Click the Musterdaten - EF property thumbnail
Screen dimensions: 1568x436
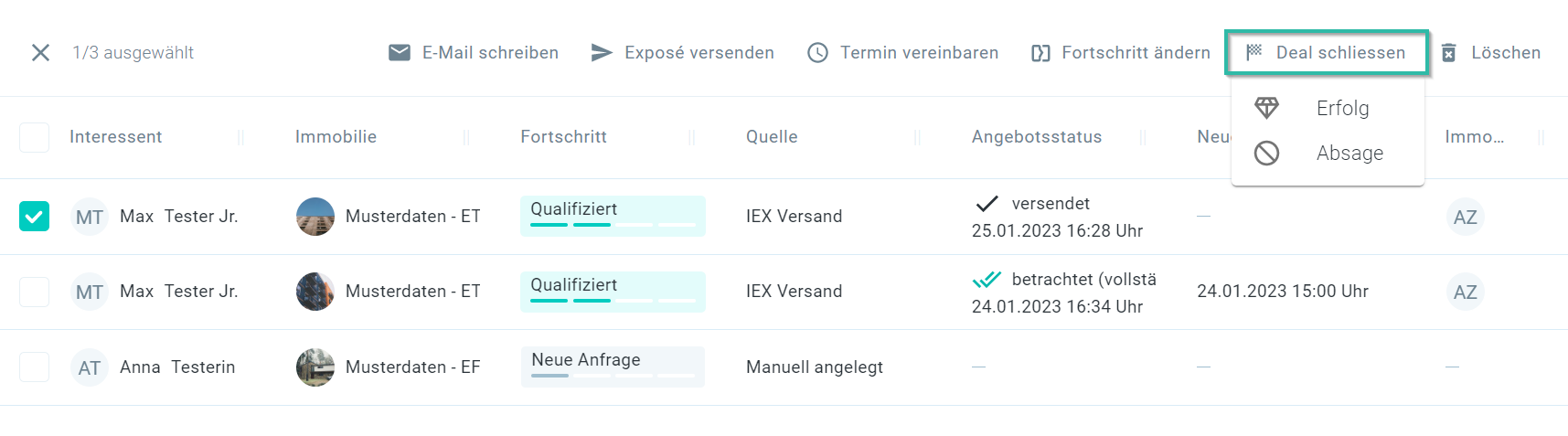(315, 367)
